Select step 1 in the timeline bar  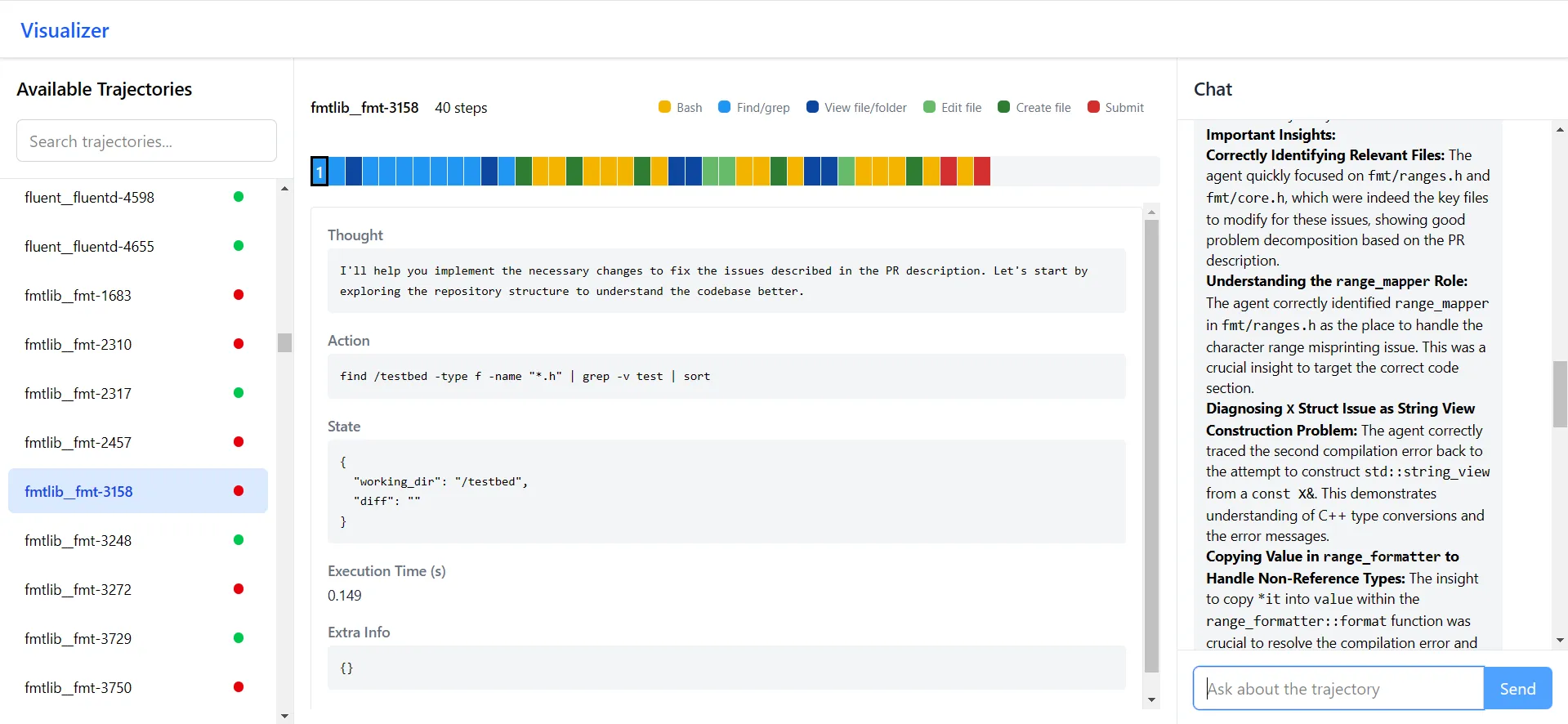click(319, 172)
